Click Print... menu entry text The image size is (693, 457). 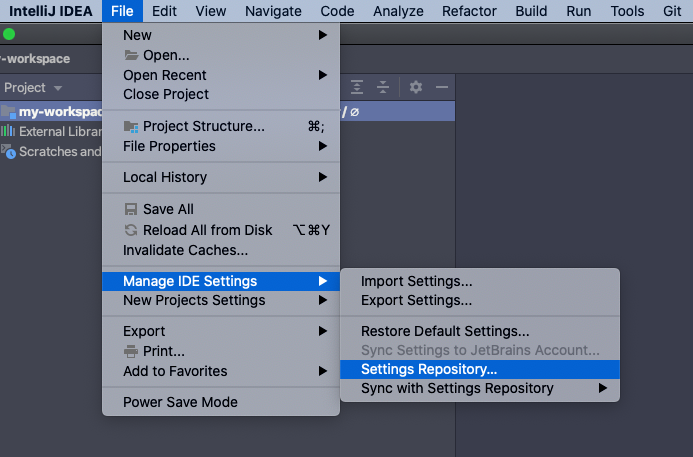click(164, 351)
